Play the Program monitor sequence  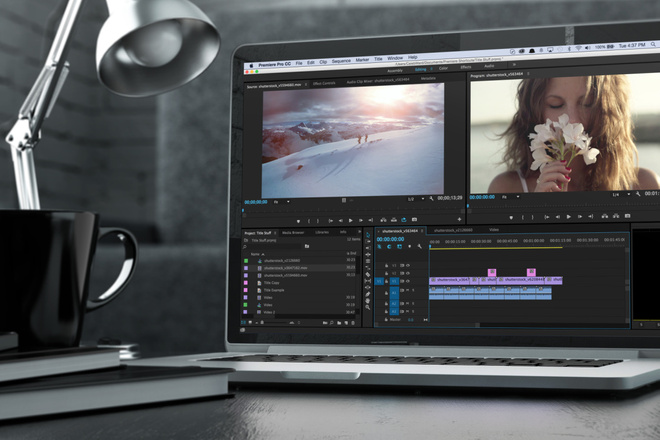pos(569,217)
